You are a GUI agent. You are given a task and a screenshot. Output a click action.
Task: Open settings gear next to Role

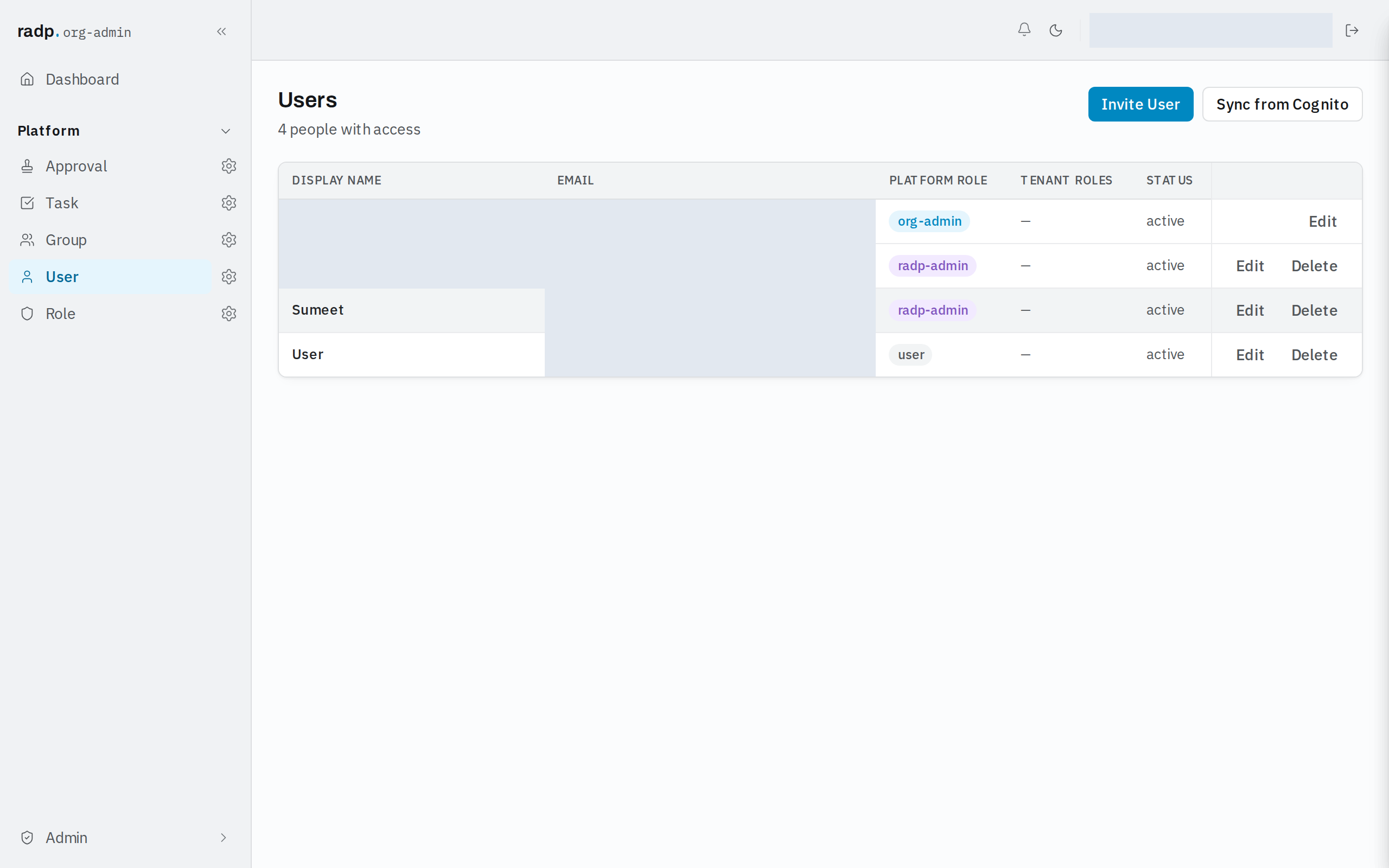click(x=229, y=314)
